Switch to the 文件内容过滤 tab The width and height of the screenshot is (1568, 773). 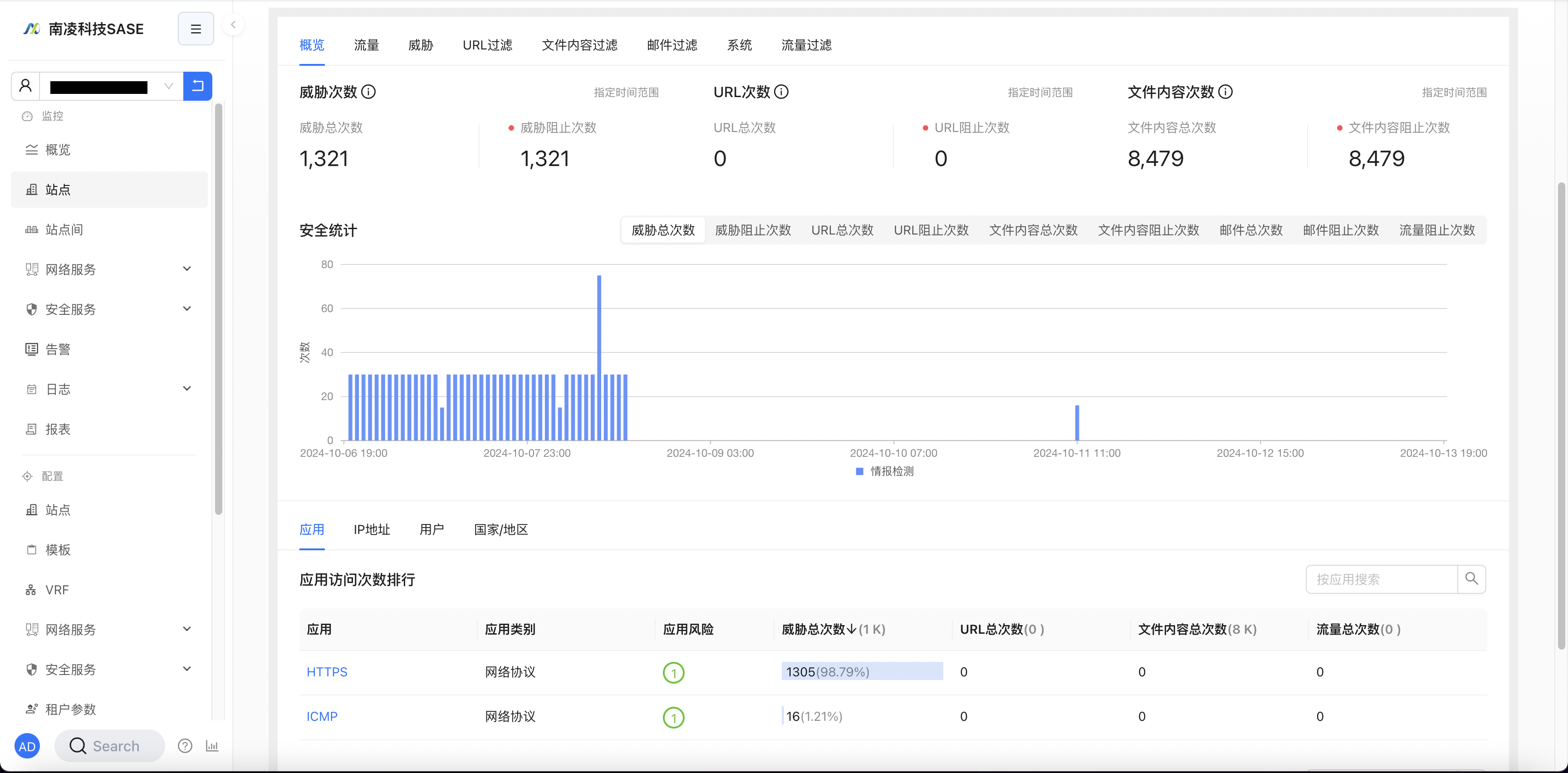(579, 45)
